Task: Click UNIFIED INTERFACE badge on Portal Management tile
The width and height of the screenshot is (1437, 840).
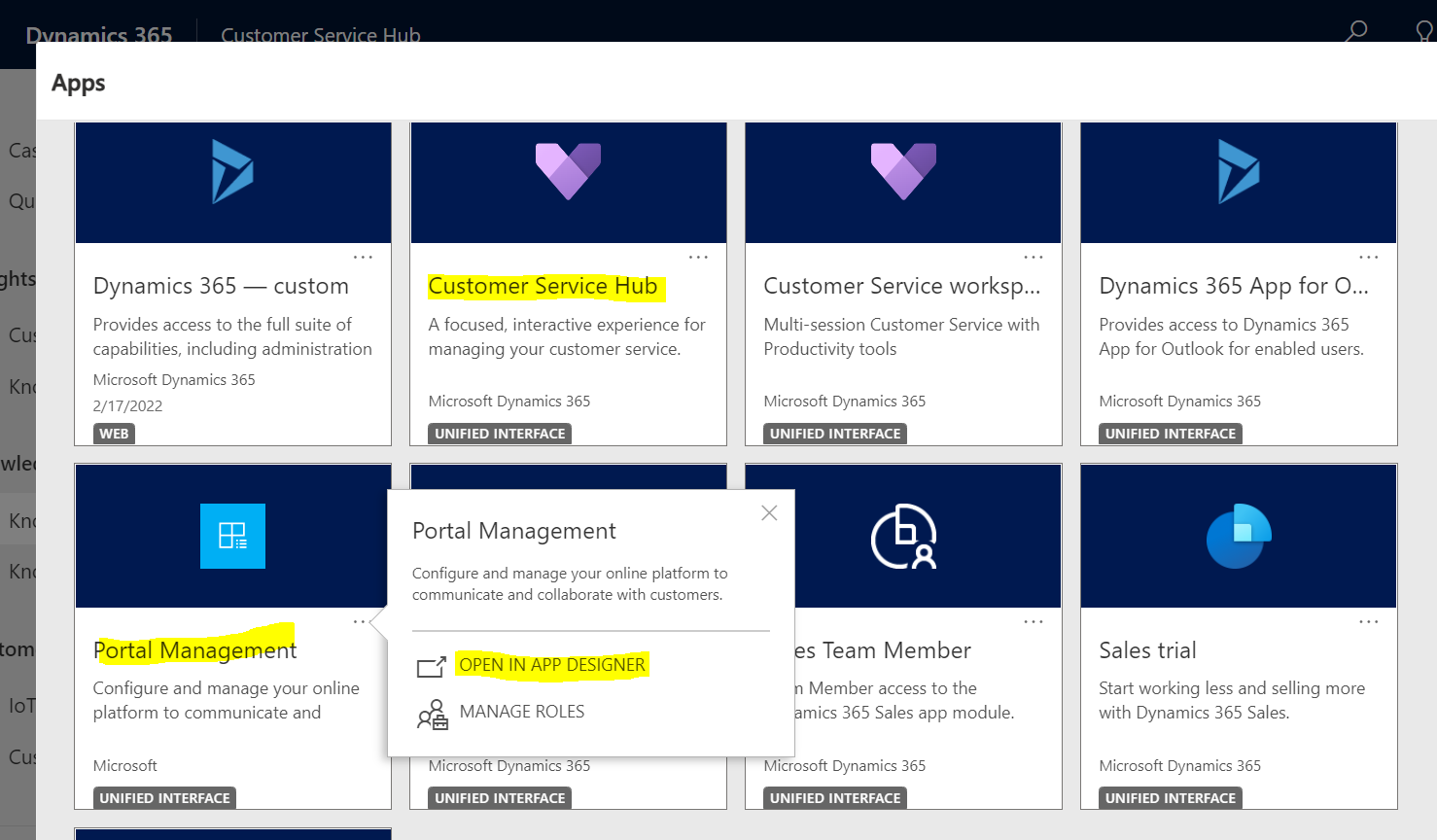Action: (x=164, y=798)
